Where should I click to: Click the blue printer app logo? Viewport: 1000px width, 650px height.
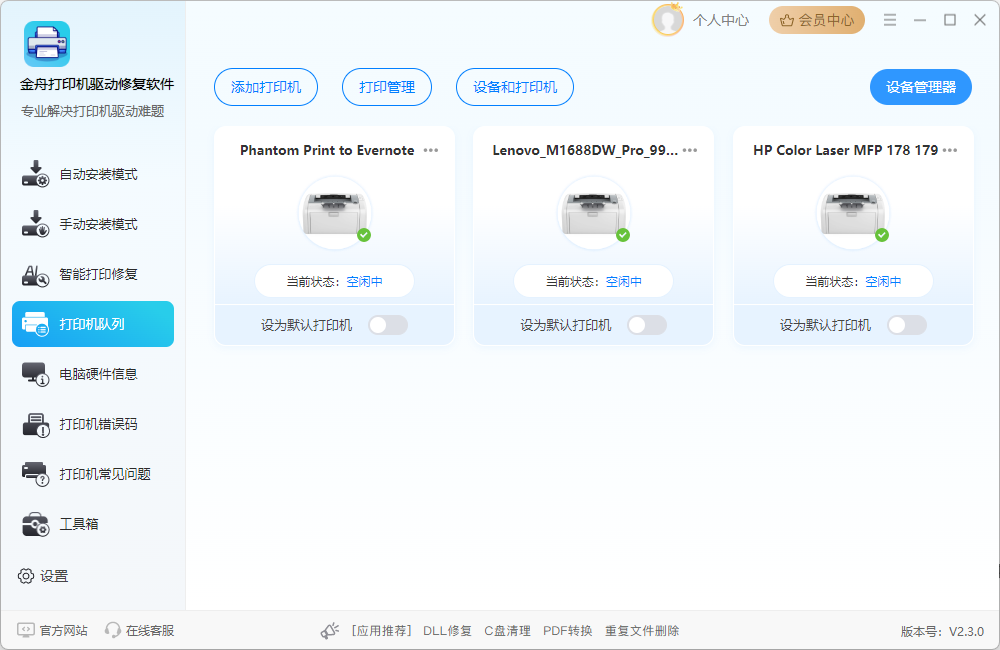[47, 44]
